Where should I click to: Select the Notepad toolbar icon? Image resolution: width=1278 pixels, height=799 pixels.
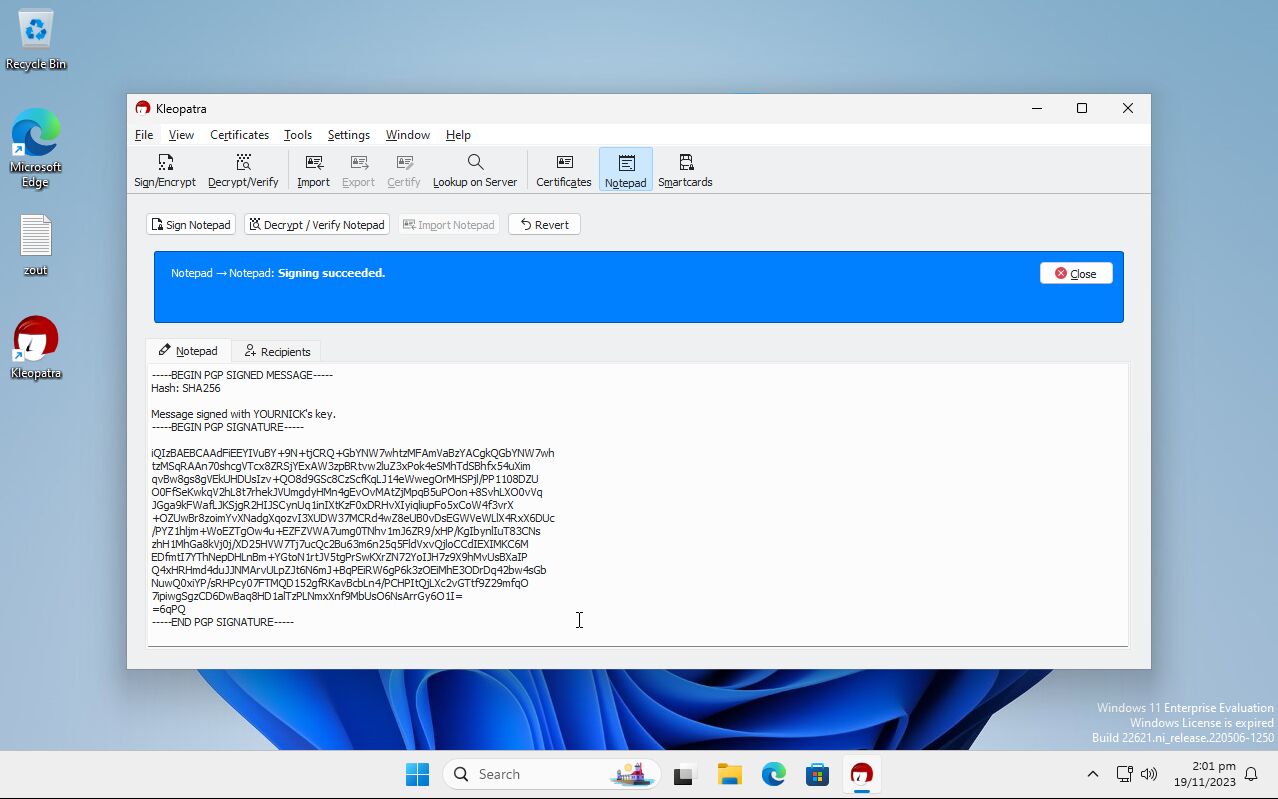(625, 170)
